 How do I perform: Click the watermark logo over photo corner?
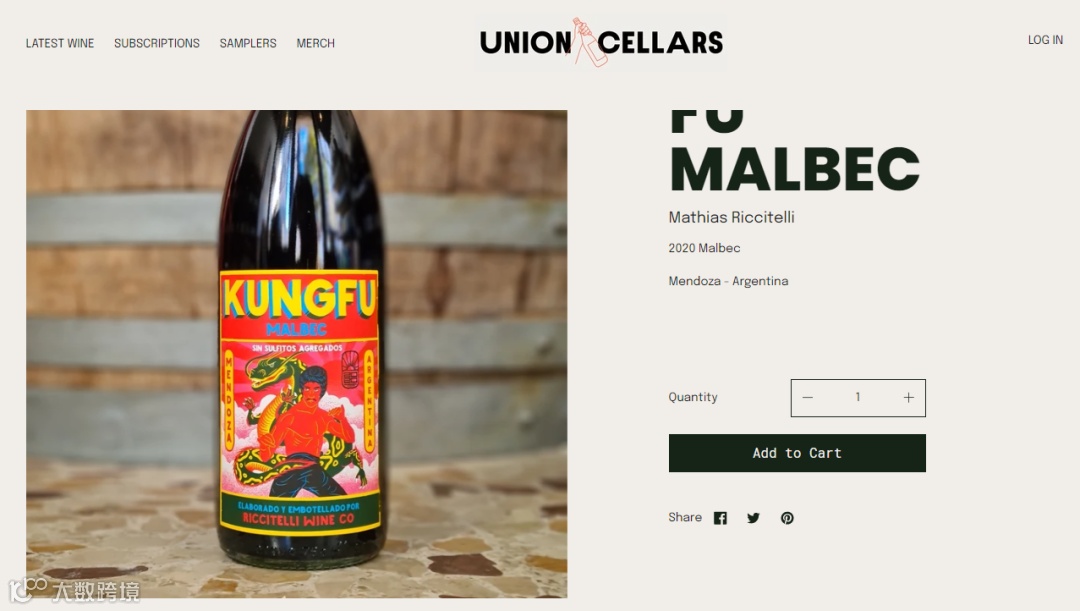[x=74, y=590]
